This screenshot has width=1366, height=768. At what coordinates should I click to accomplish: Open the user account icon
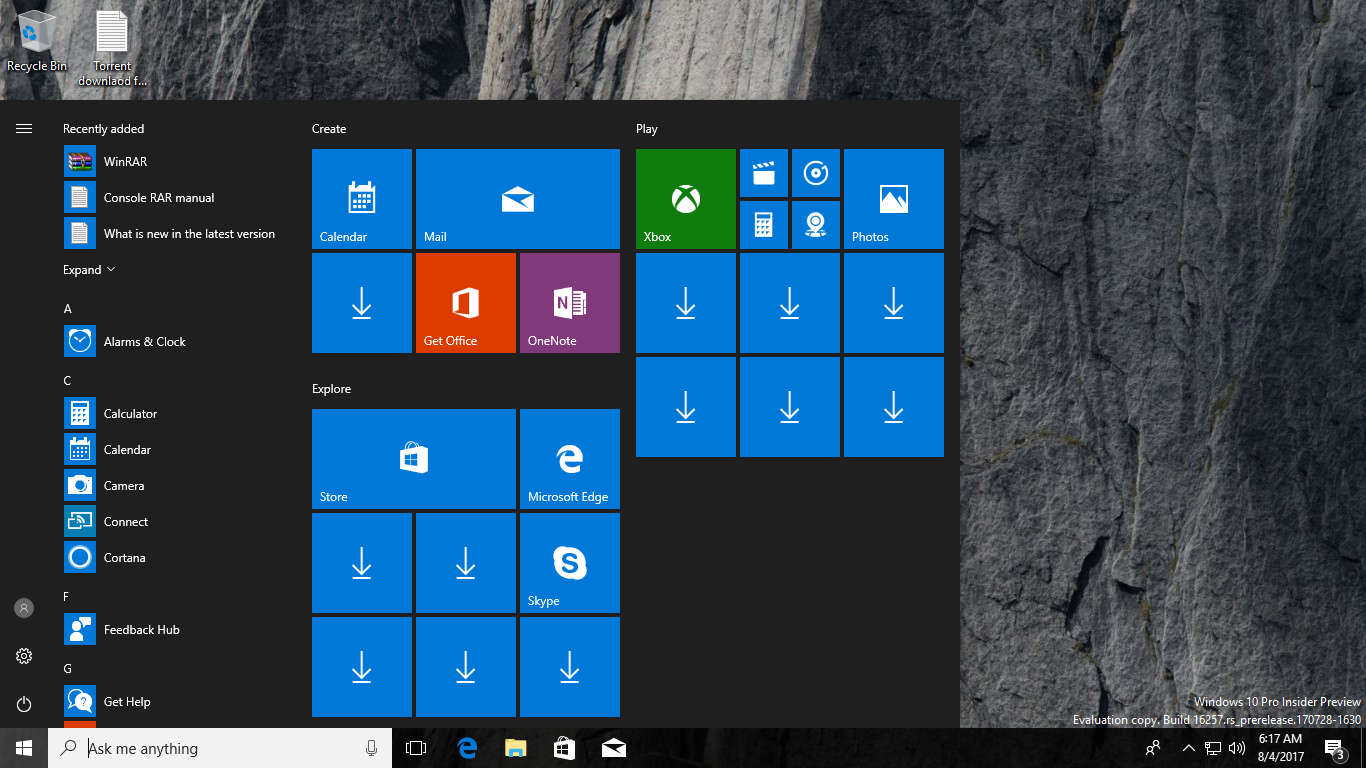click(x=24, y=608)
